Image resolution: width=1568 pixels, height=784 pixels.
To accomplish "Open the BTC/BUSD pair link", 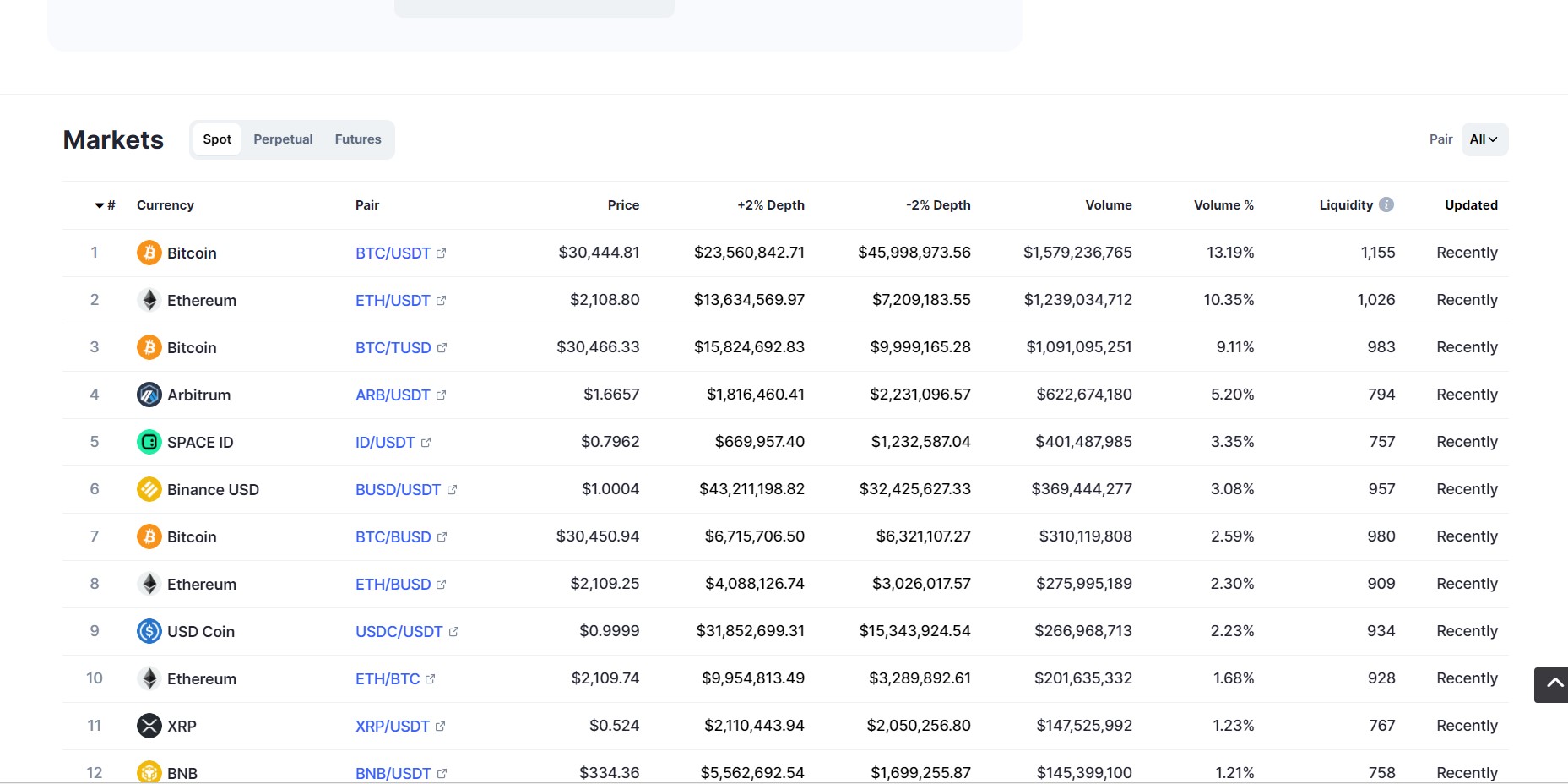I will pyautogui.click(x=393, y=536).
